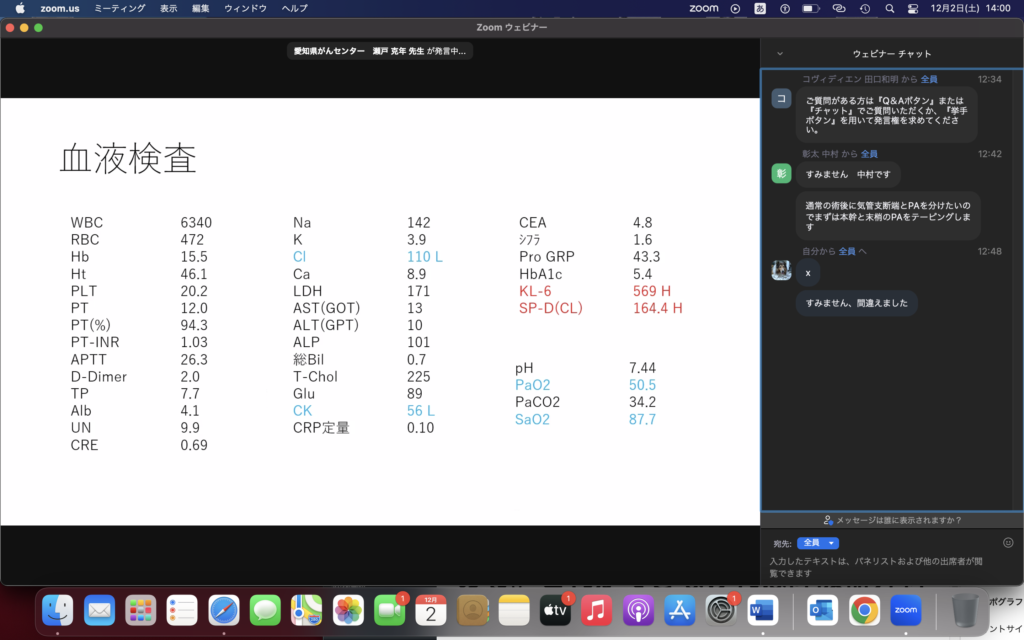Image resolution: width=1024 pixels, height=640 pixels.
Task: Open Japanese input source menu (あ)
Action: pyautogui.click(x=760, y=8)
